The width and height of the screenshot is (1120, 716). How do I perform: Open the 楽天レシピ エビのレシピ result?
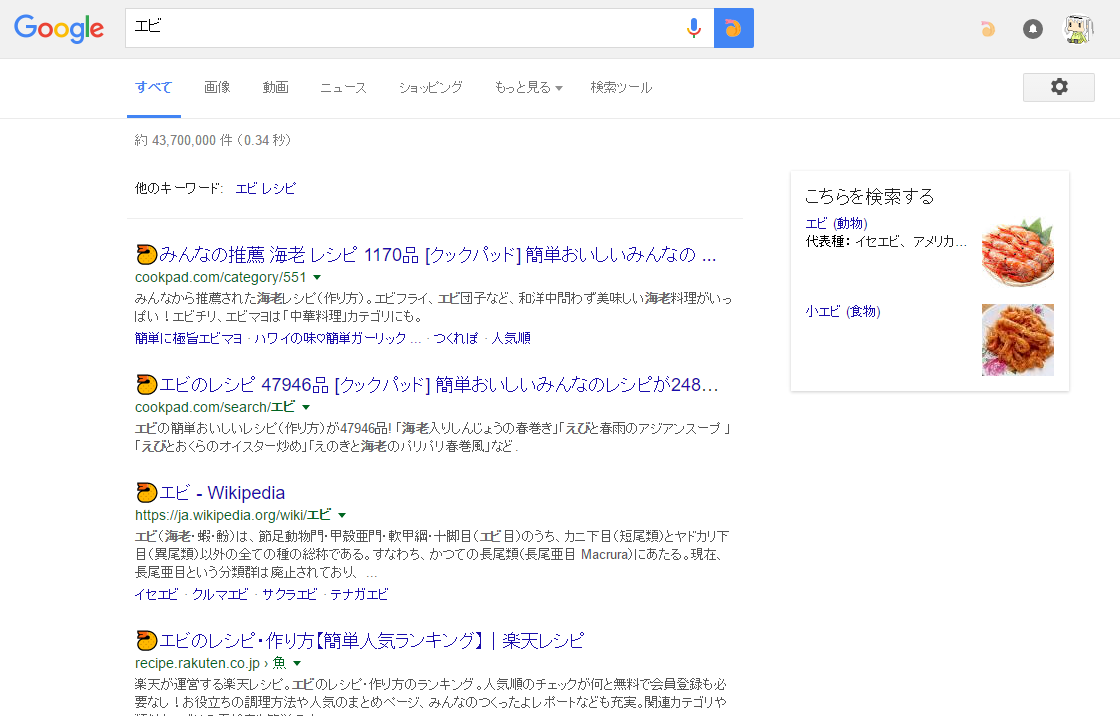(x=371, y=640)
